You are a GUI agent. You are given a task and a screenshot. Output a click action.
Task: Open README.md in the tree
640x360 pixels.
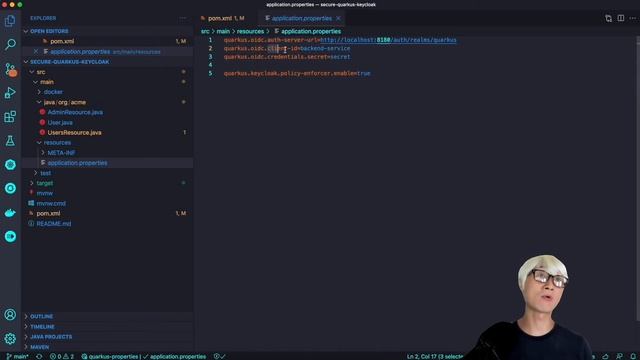(53, 224)
